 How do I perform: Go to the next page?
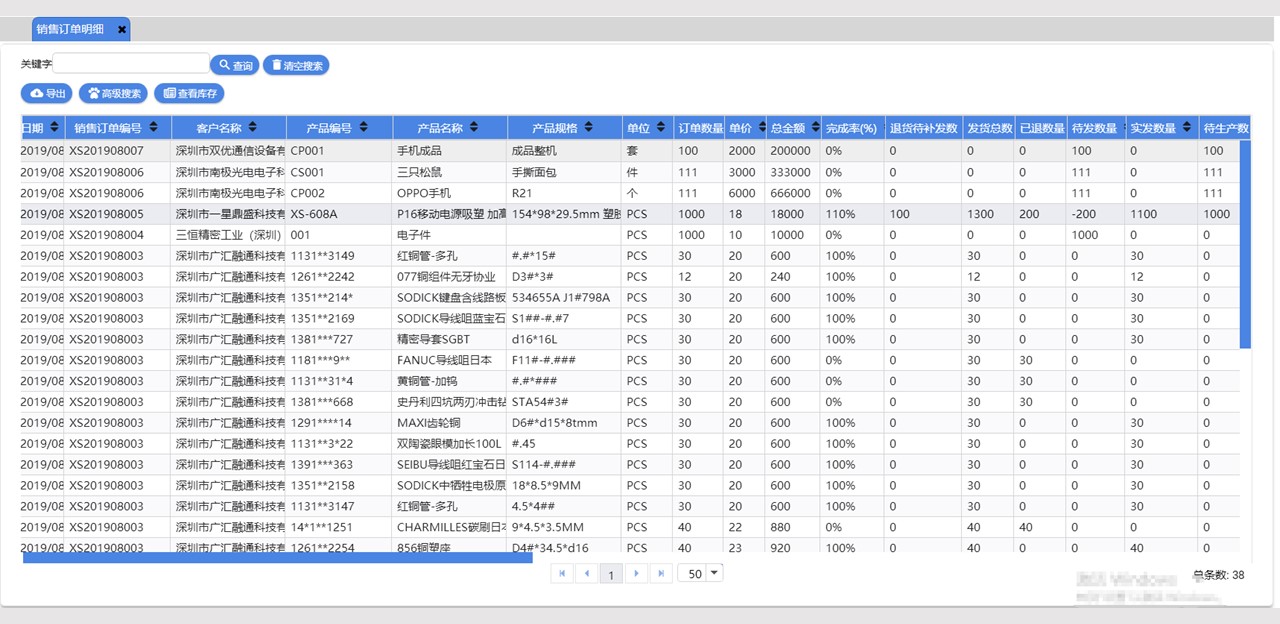tap(635, 573)
